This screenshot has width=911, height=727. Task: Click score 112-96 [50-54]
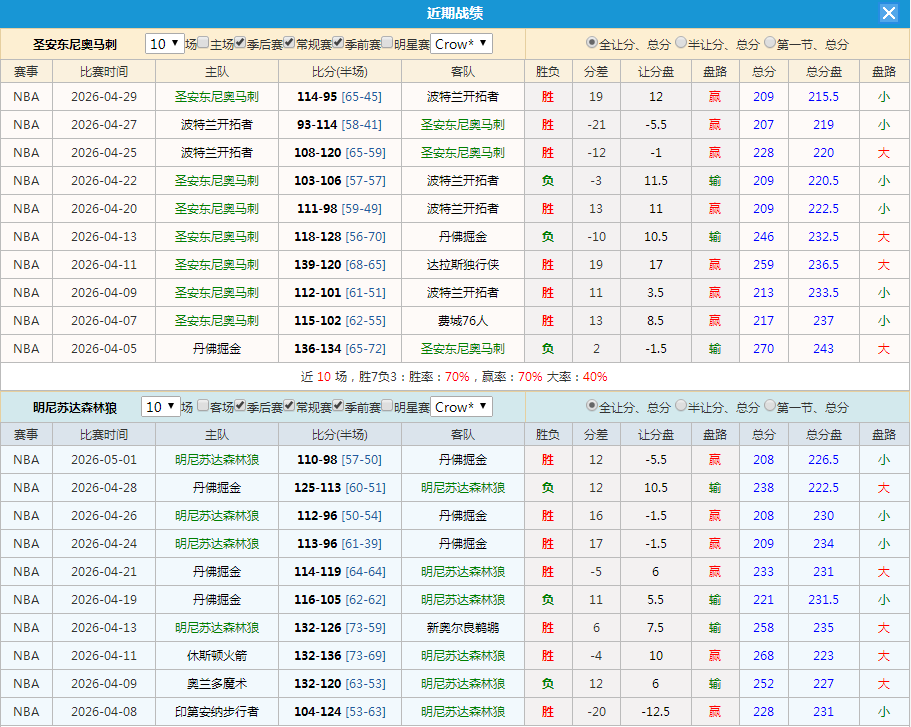coord(339,515)
